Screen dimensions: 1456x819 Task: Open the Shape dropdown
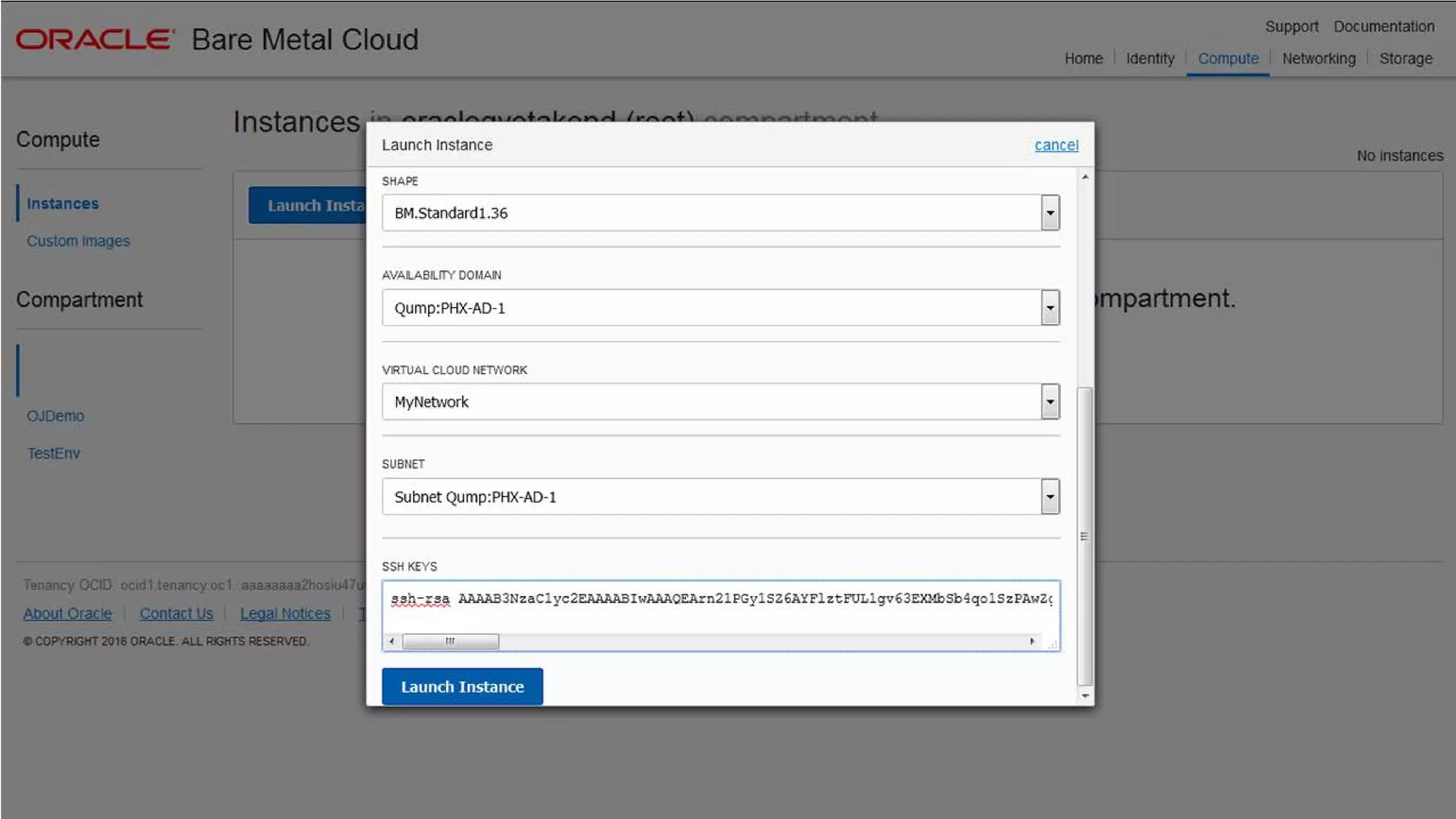click(1049, 213)
